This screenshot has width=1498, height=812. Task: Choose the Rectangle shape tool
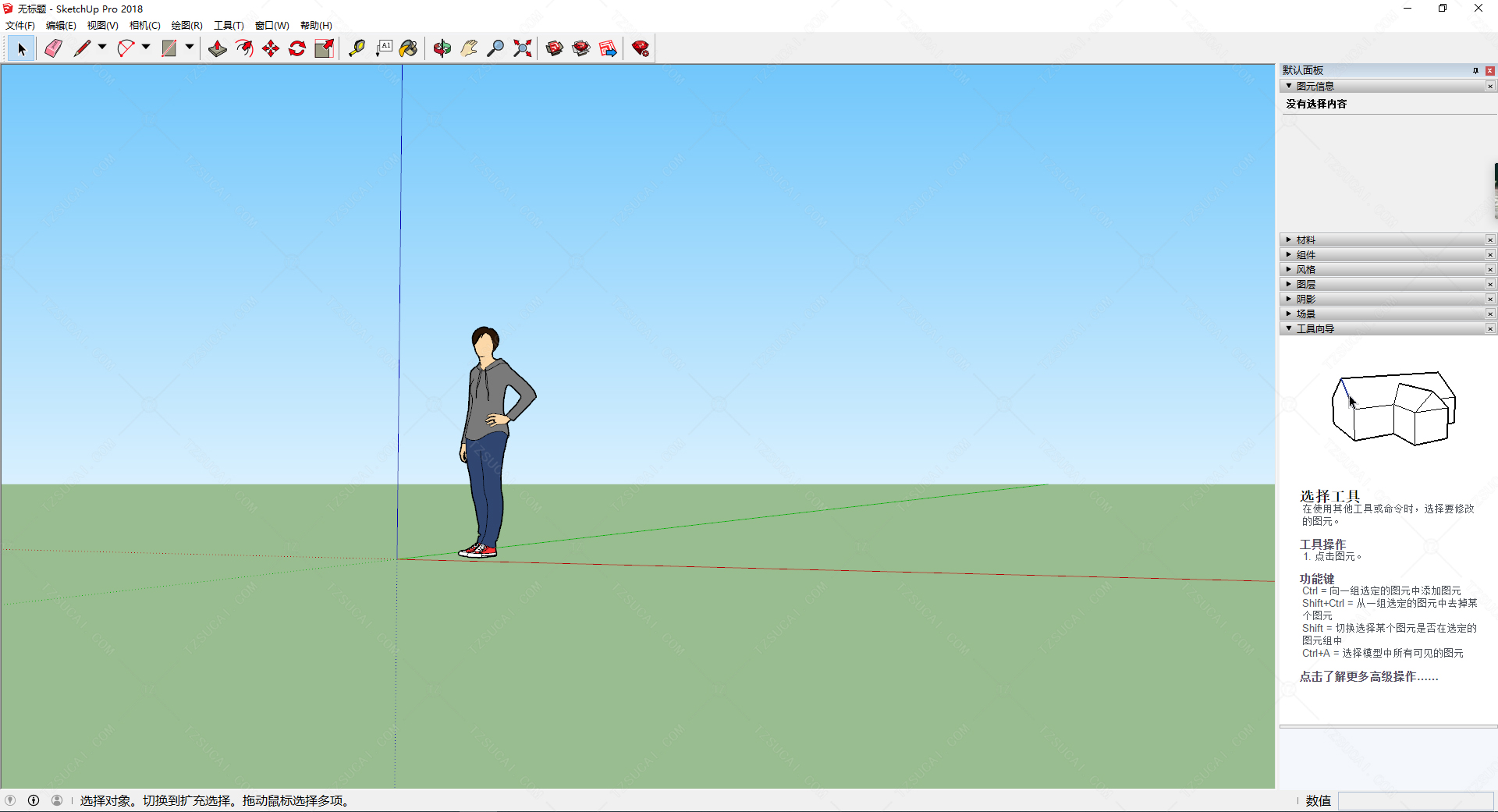pos(169,48)
